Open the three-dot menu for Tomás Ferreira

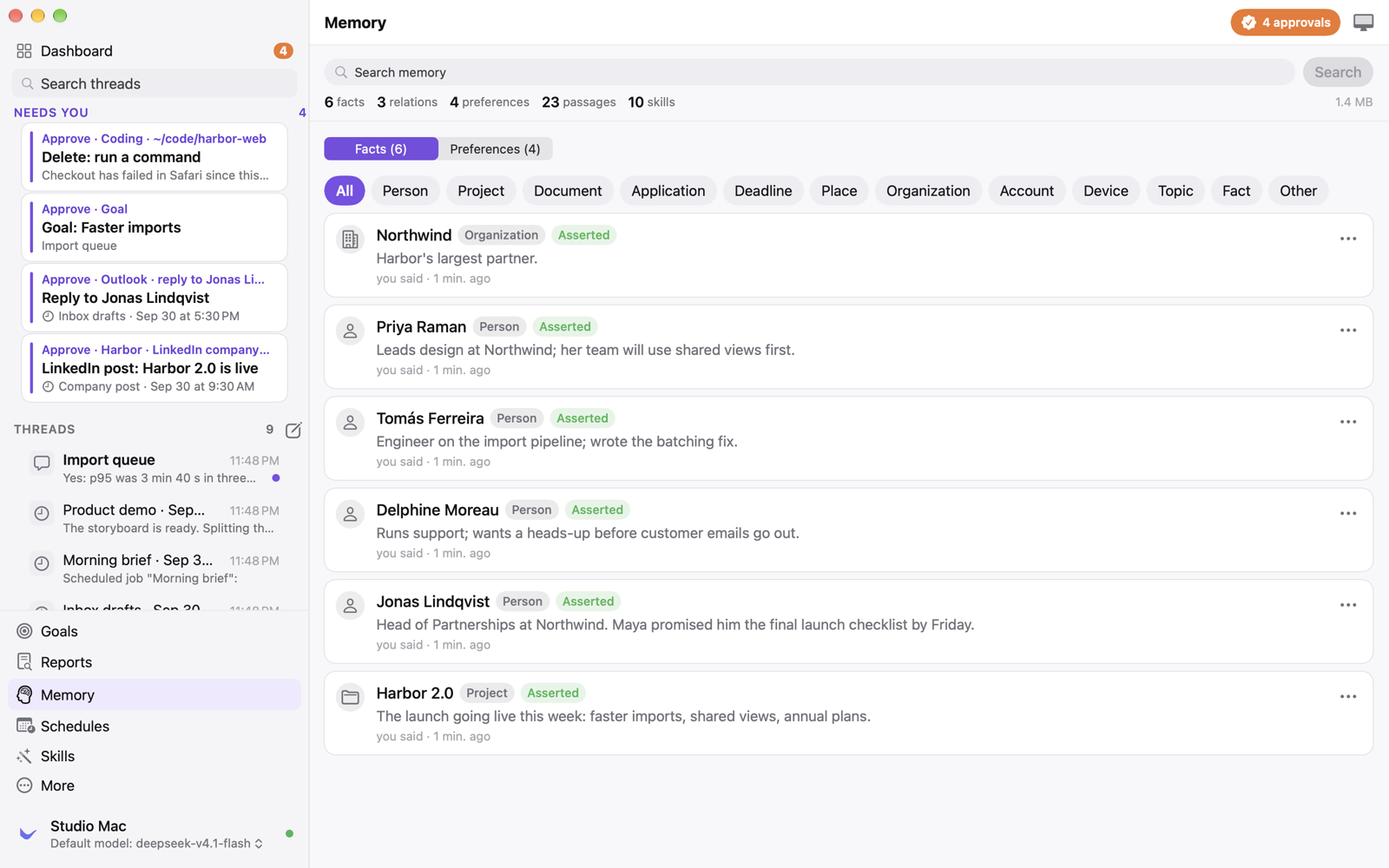tap(1347, 422)
